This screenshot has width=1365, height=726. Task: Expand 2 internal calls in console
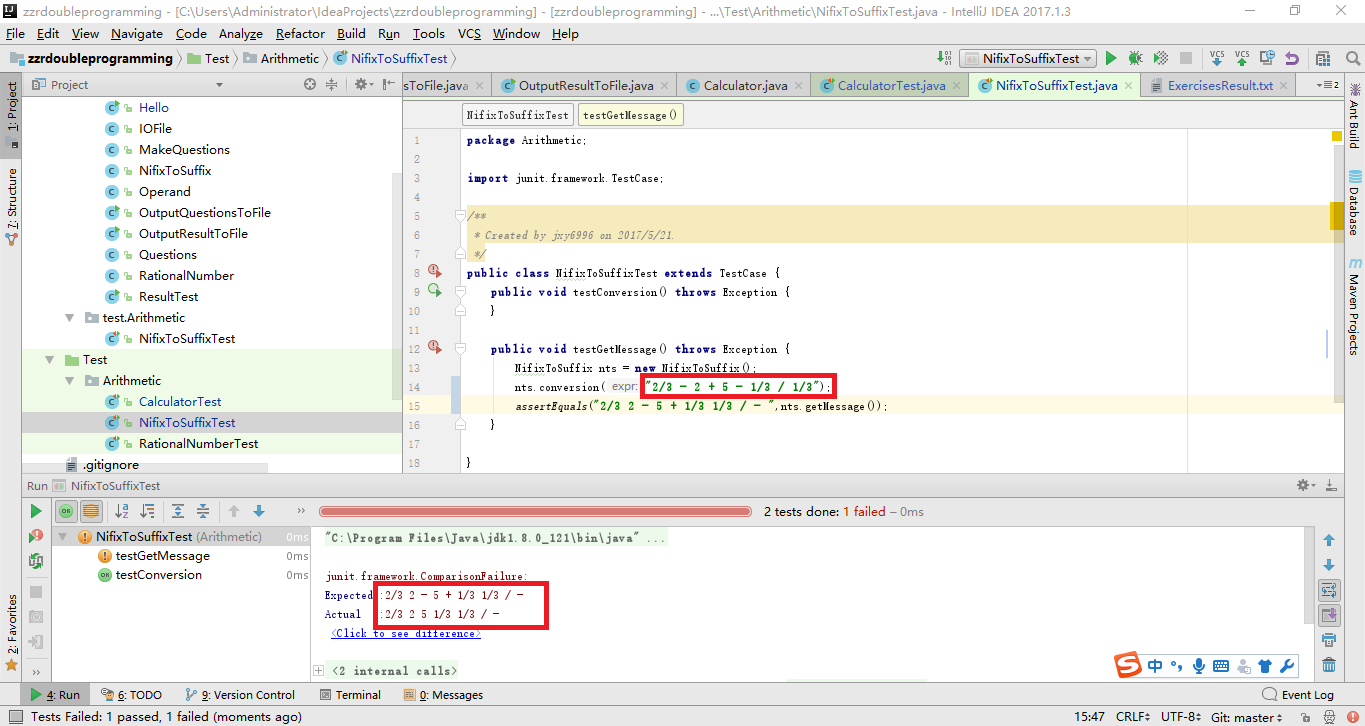pos(319,671)
